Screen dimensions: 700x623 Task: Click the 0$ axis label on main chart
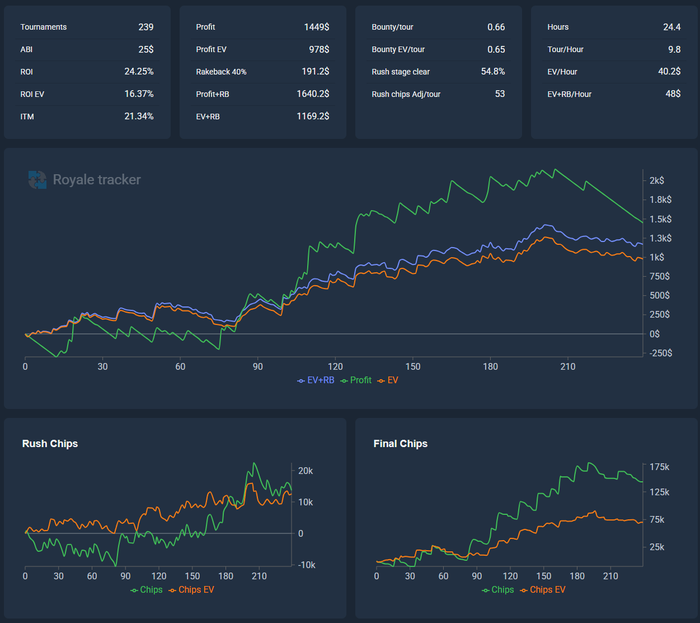(654, 334)
